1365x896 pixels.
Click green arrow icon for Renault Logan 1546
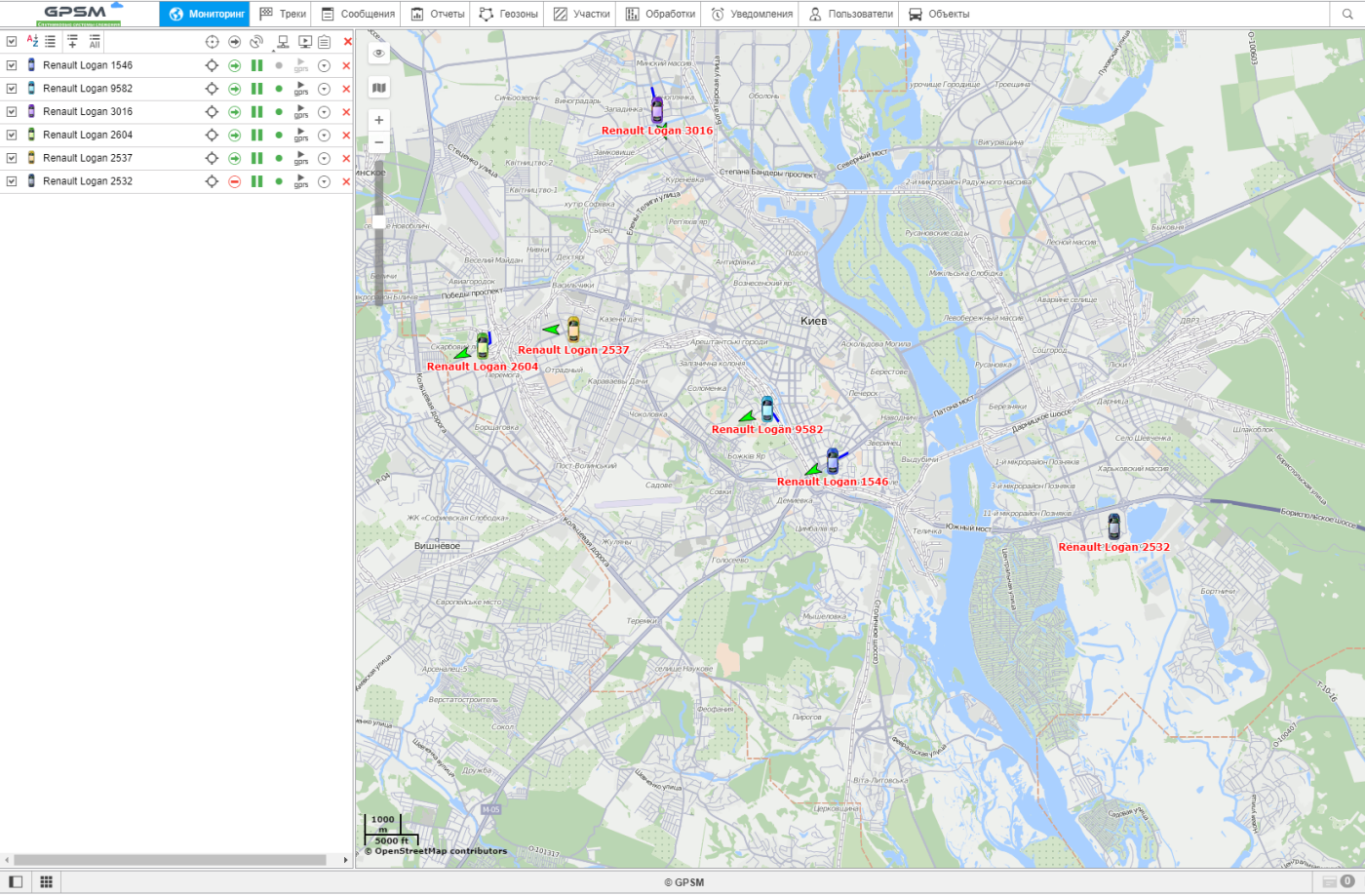pos(234,65)
